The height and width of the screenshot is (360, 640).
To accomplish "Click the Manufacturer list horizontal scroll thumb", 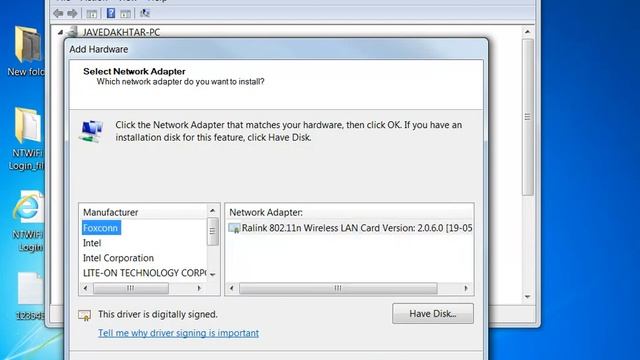I will pyautogui.click(x=131, y=288).
